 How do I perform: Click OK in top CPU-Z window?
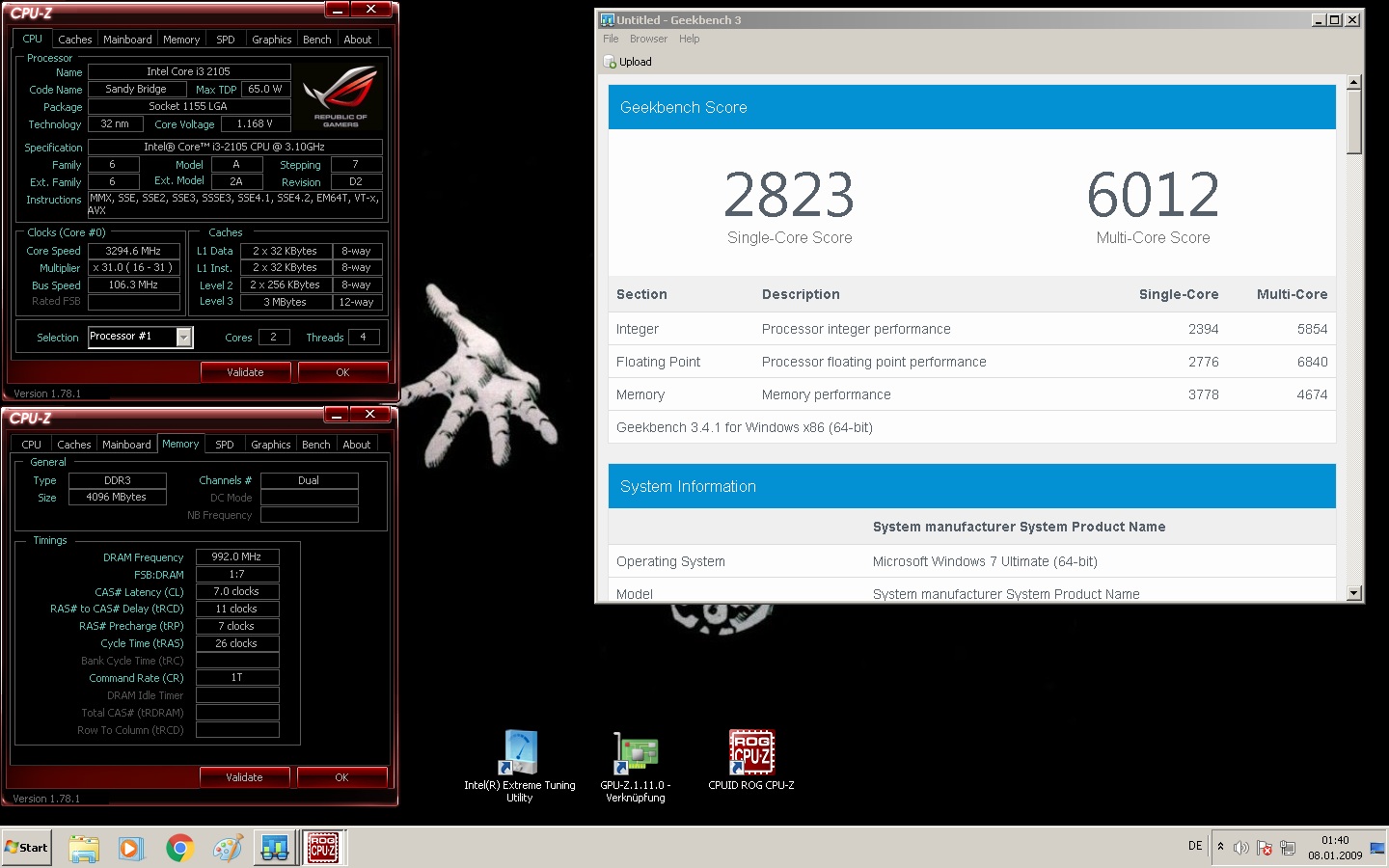(342, 372)
